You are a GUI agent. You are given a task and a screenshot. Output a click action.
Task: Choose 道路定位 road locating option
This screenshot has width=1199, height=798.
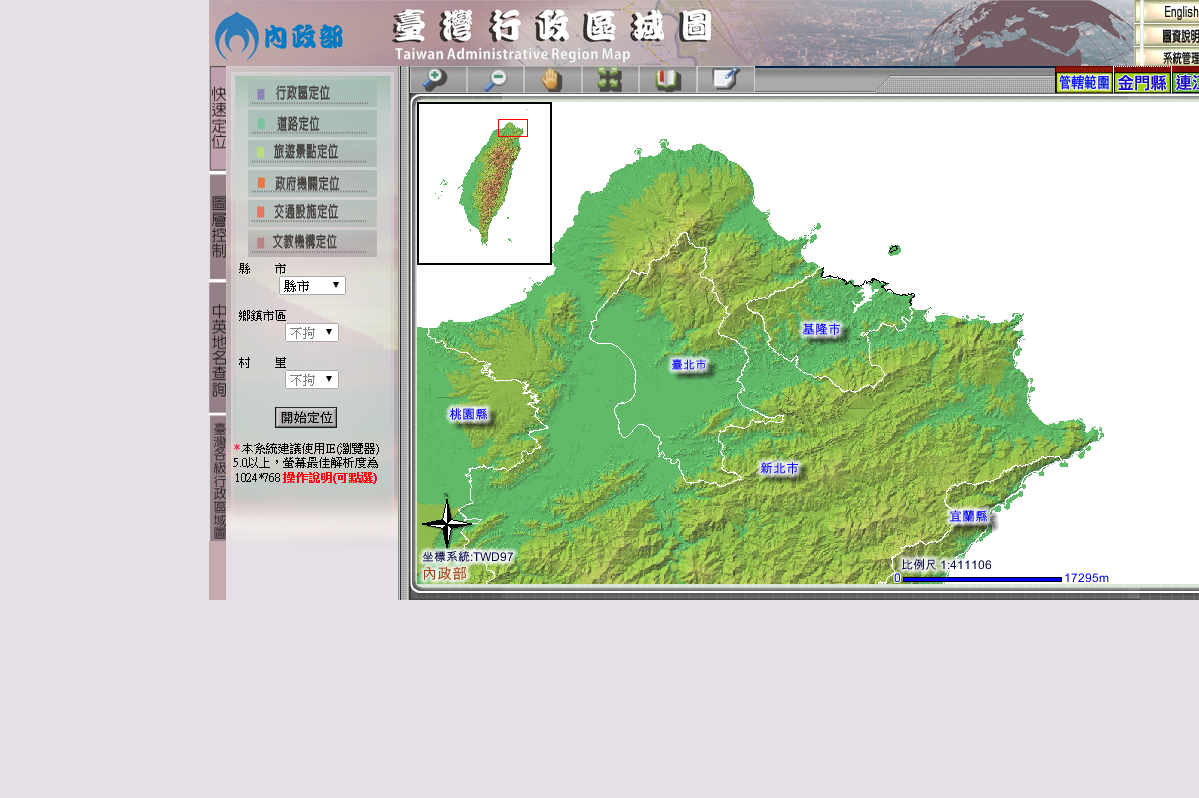click(x=312, y=124)
